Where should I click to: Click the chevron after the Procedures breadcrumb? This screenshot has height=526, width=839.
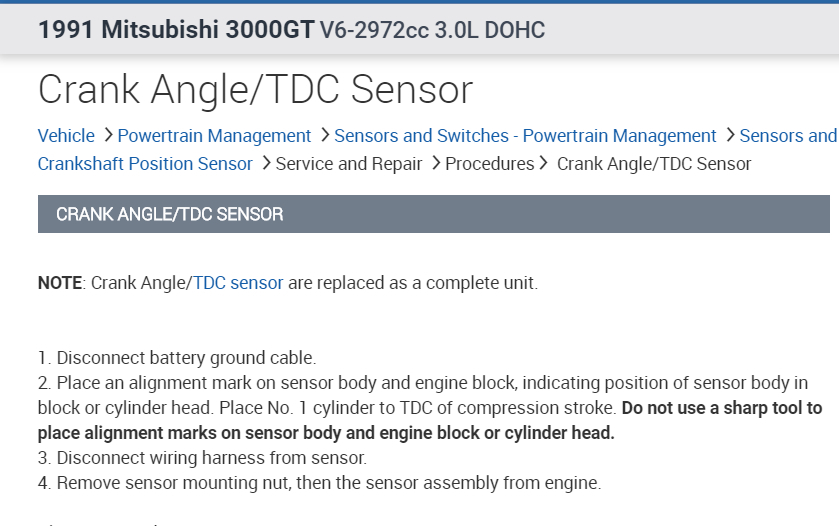543,163
